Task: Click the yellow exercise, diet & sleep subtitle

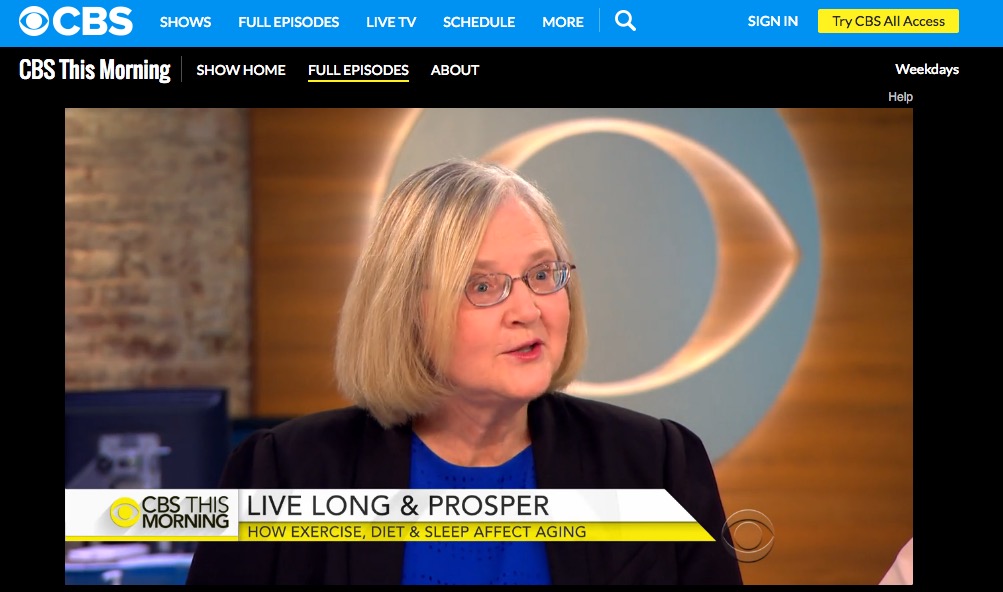Action: pos(416,532)
